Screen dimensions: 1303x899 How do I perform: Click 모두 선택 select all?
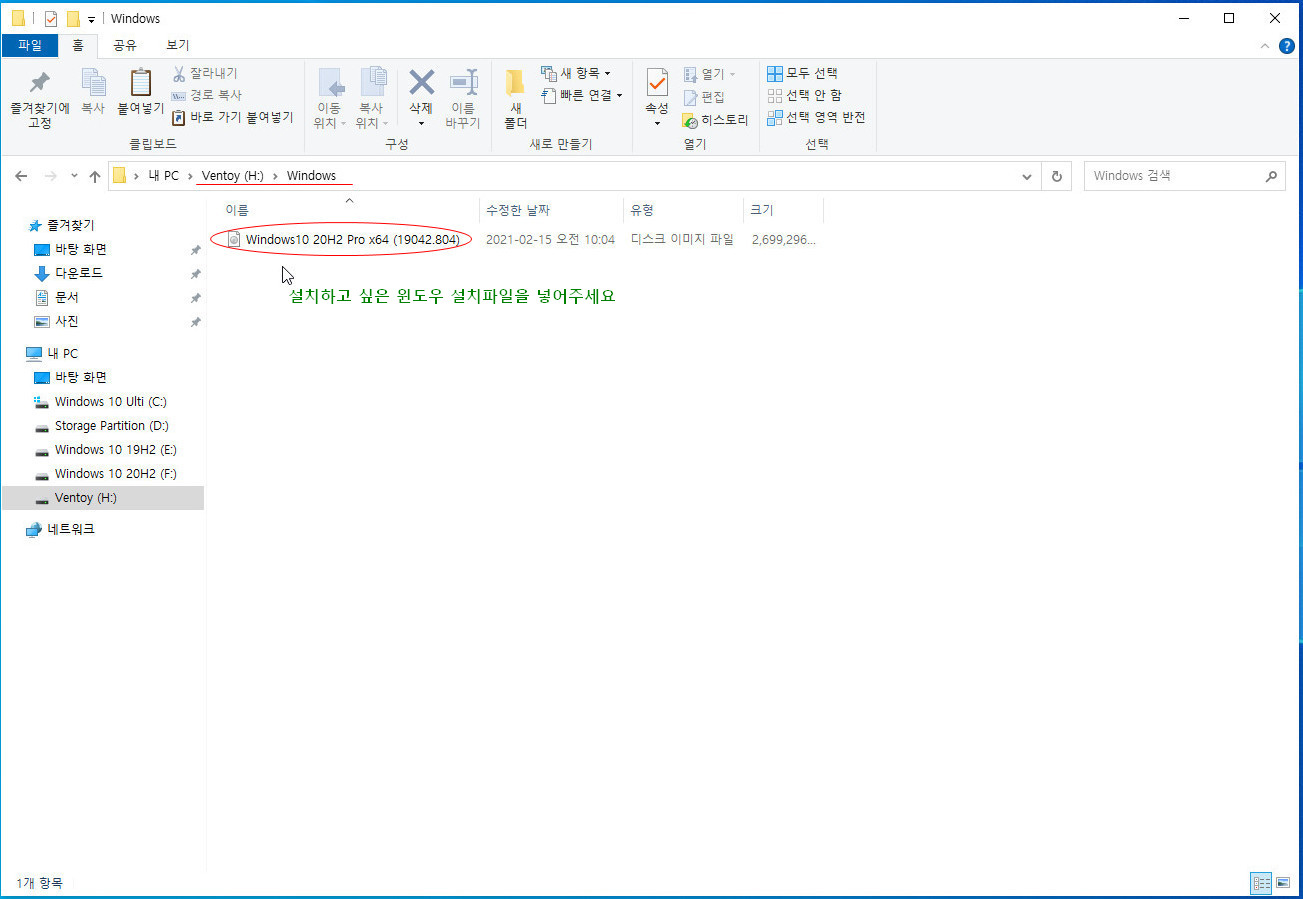tap(803, 73)
